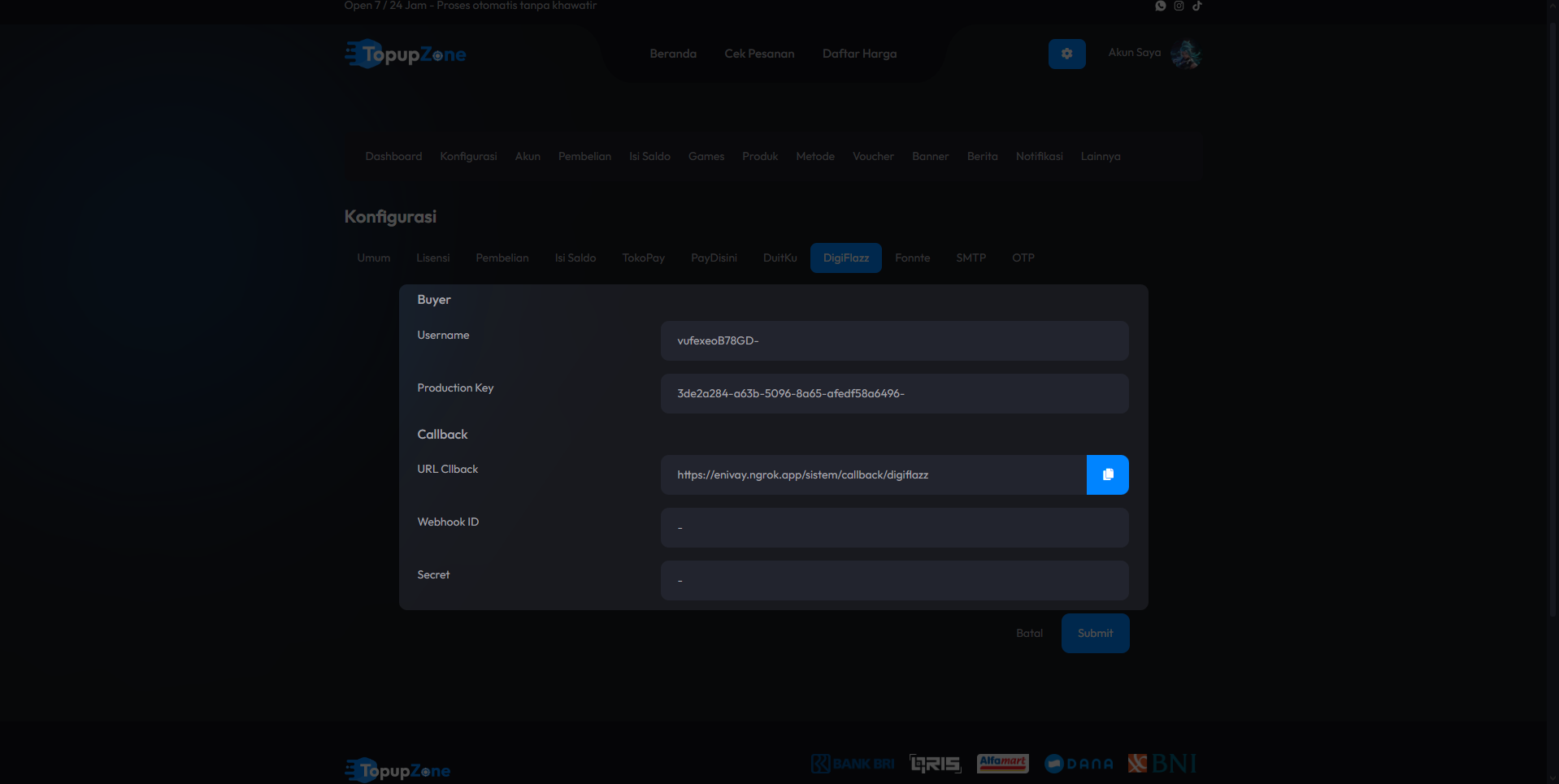1559x784 pixels.
Task: Click the Callback section heading
Action: (x=442, y=435)
